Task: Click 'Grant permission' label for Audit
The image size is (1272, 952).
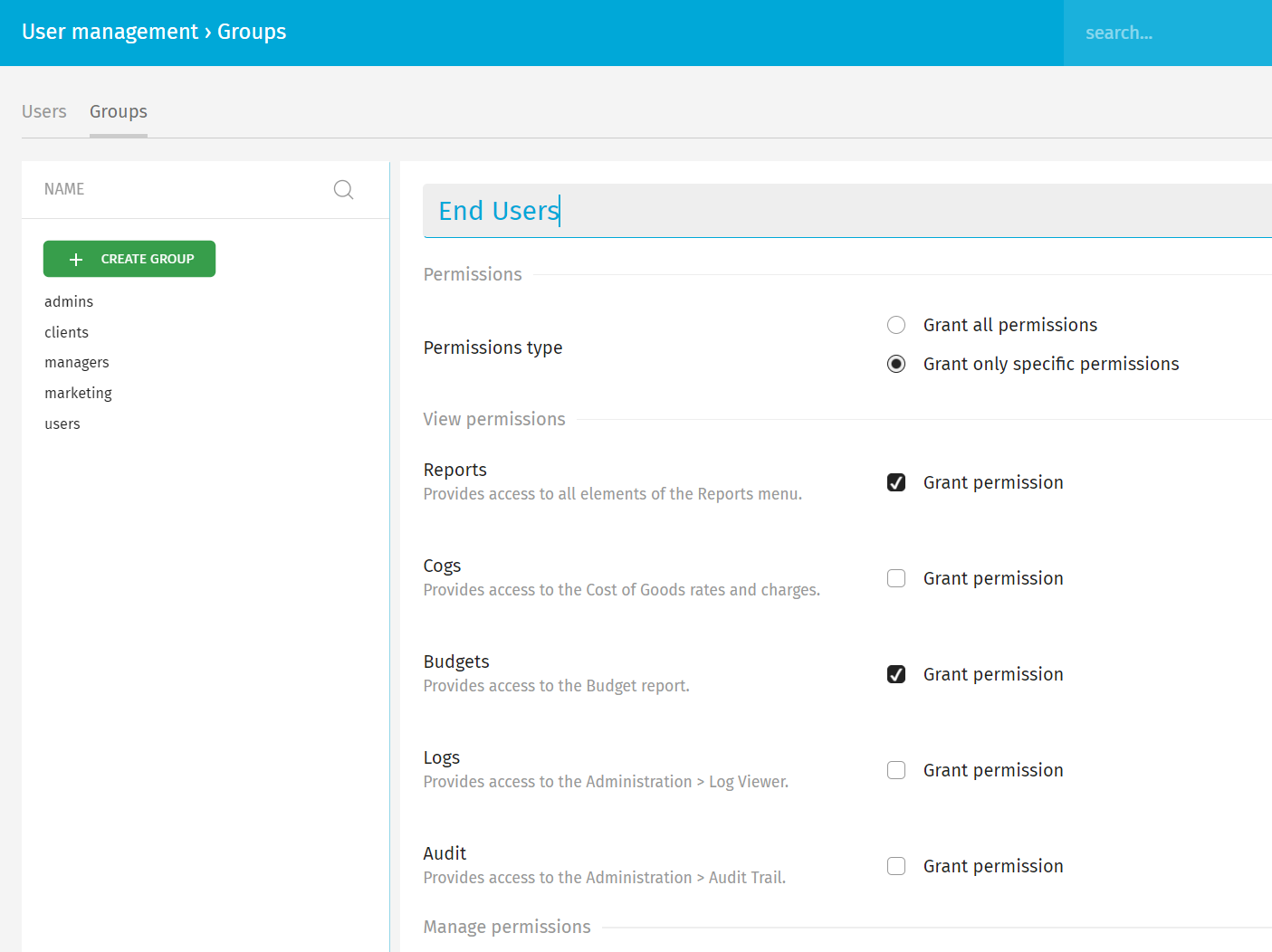Action: click(993, 866)
